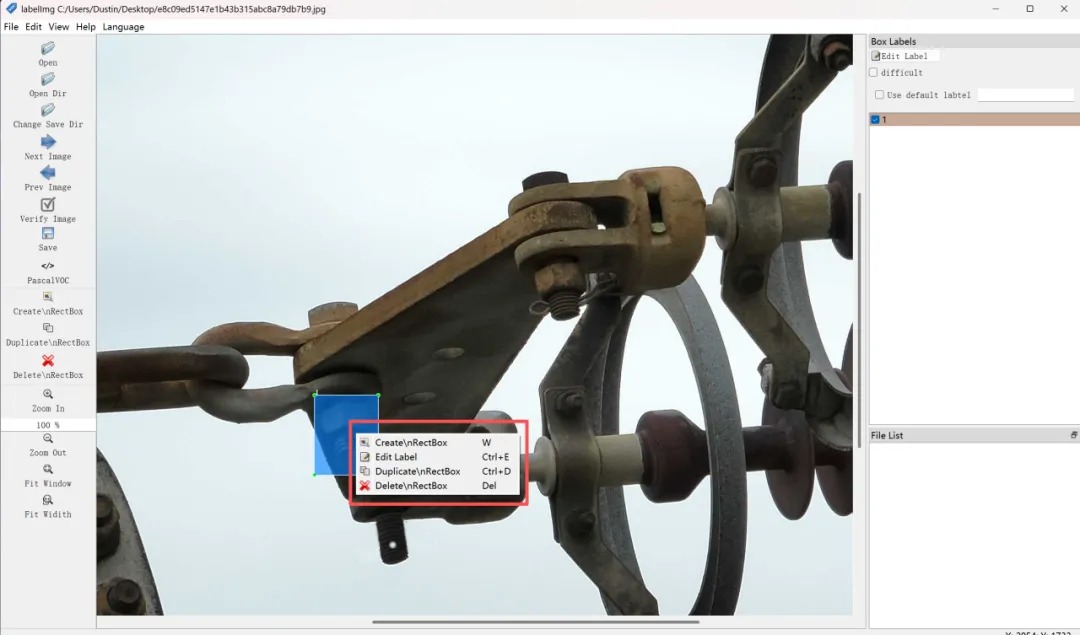Open the View menu
The width and height of the screenshot is (1080, 635).
[x=59, y=27]
